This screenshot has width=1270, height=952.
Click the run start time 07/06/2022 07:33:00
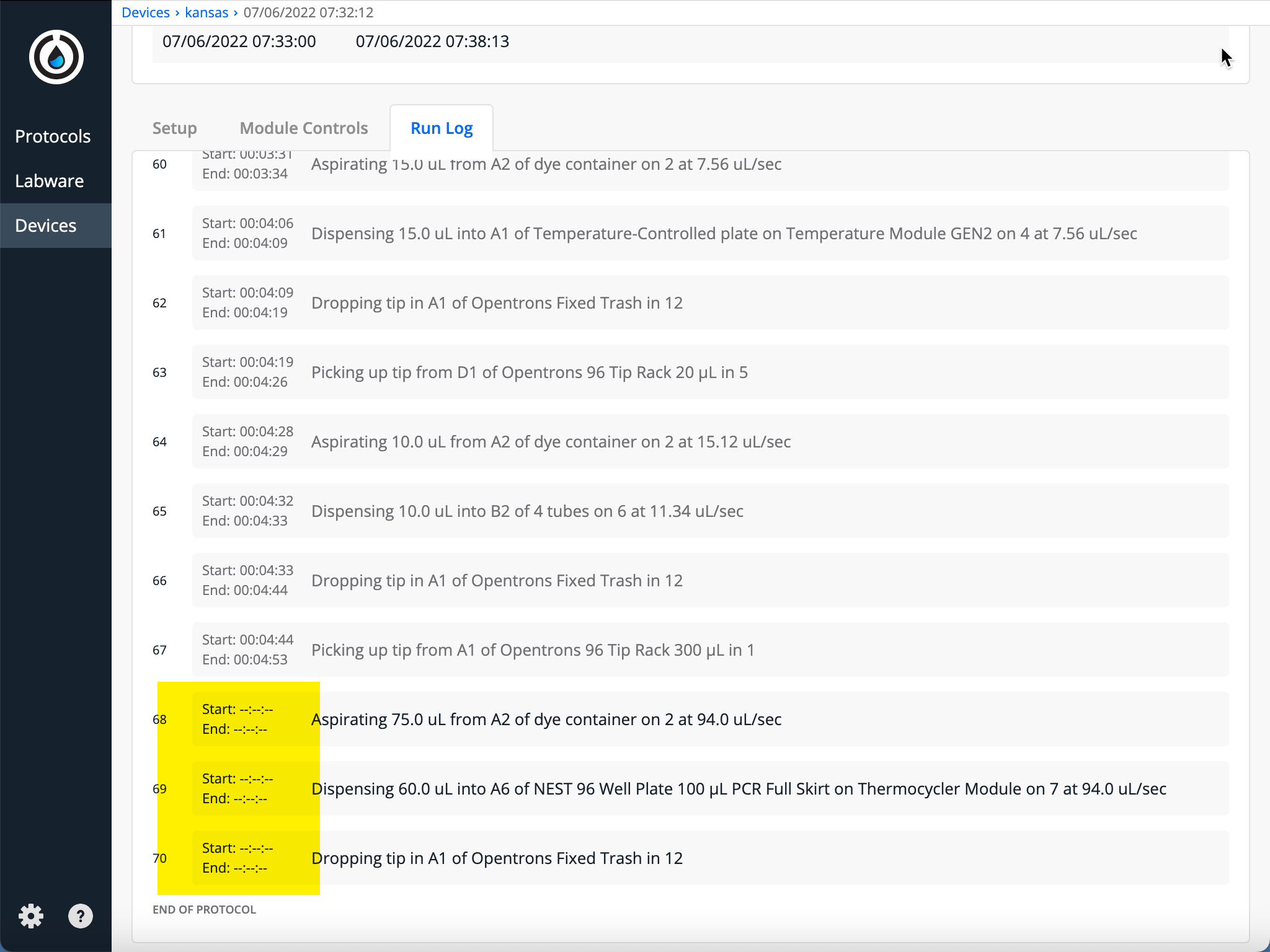239,41
